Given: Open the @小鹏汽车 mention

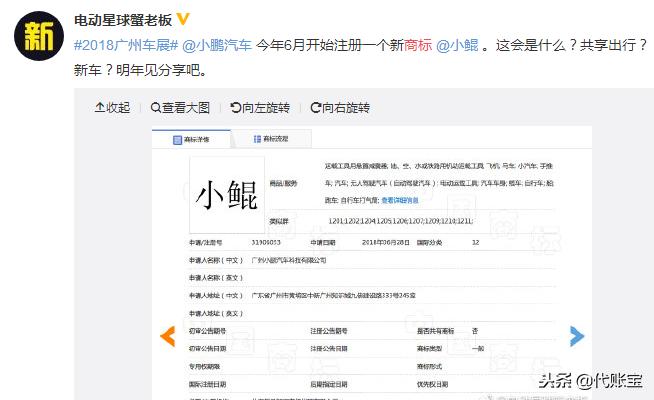Looking at the screenshot, I should 217,45.
